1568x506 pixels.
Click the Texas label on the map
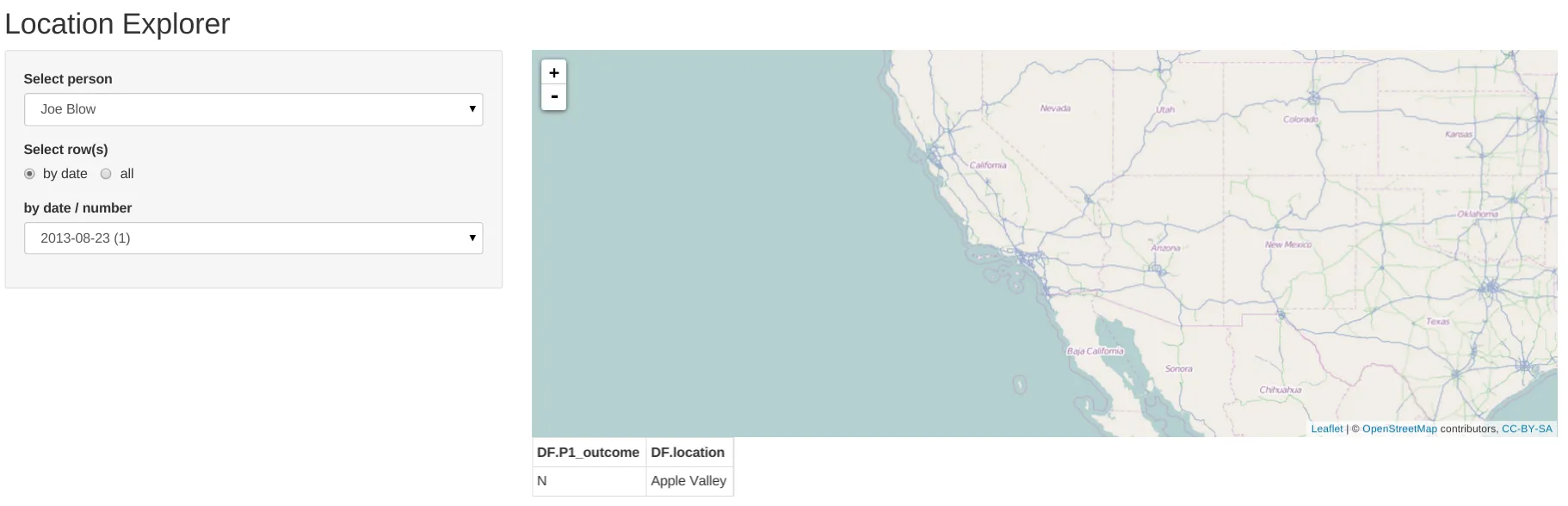pos(1437,322)
